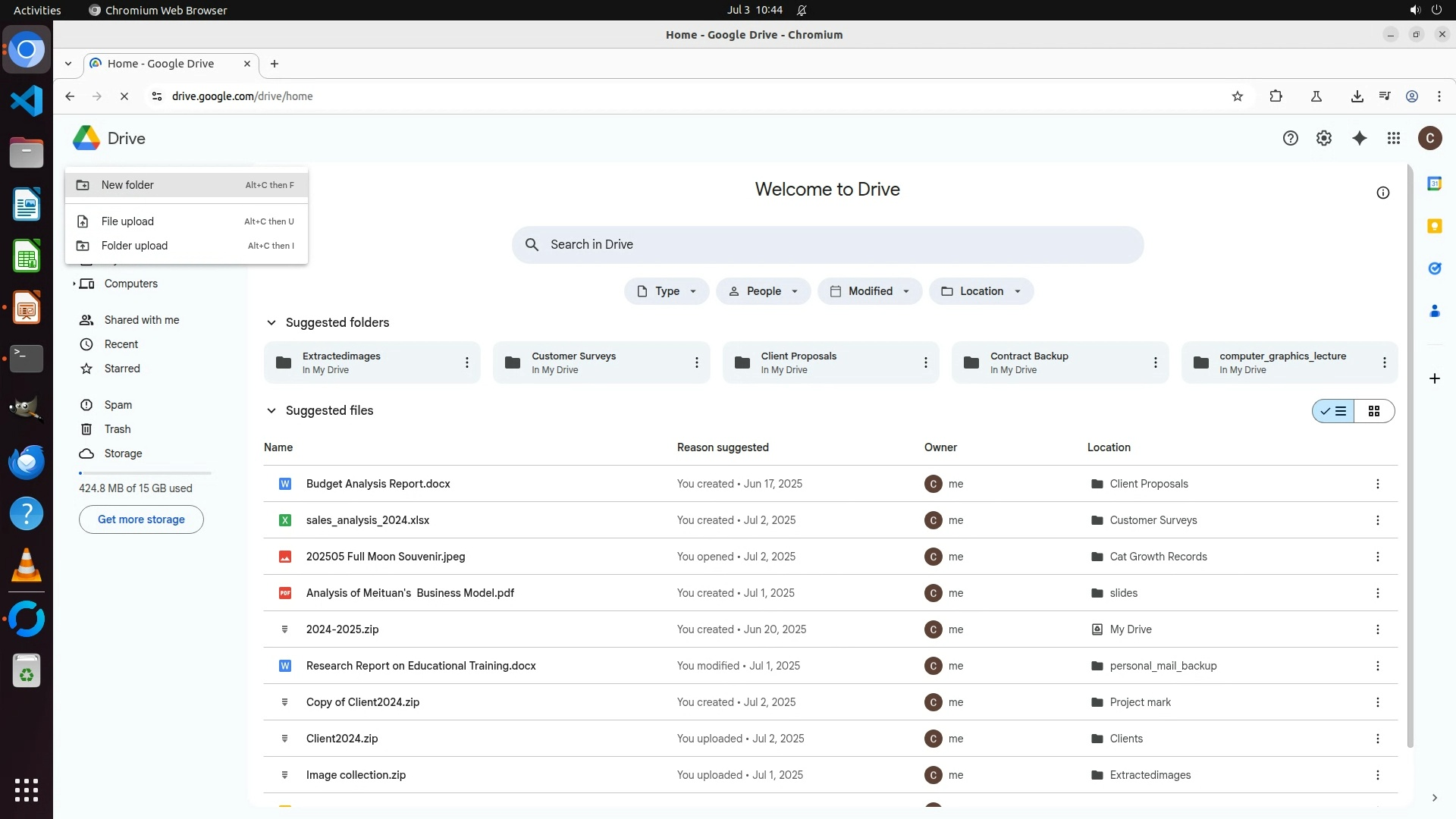
Task: Open Google Calendar side panel icon
Action: (1434, 184)
